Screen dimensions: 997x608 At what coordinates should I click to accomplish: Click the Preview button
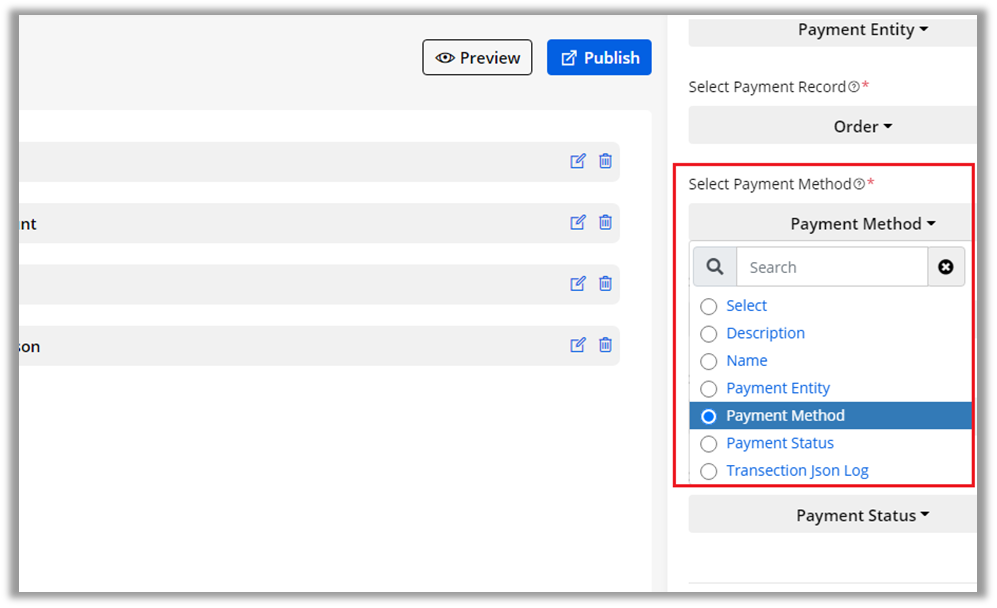coord(477,58)
